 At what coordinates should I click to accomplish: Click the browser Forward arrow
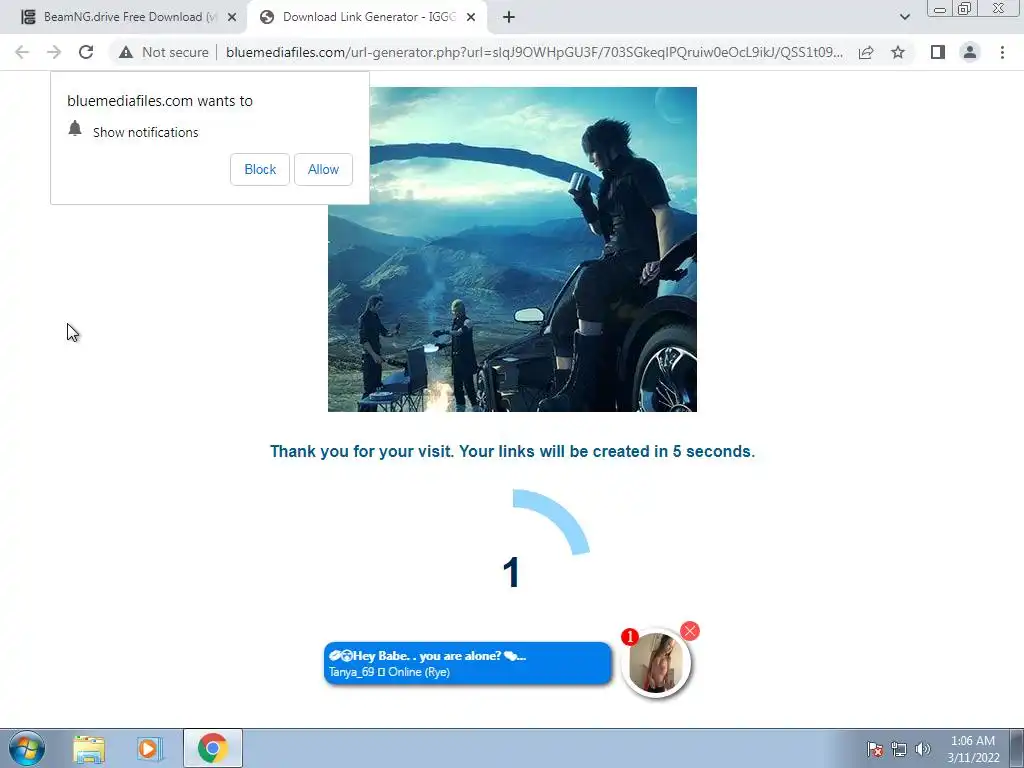coord(54,52)
